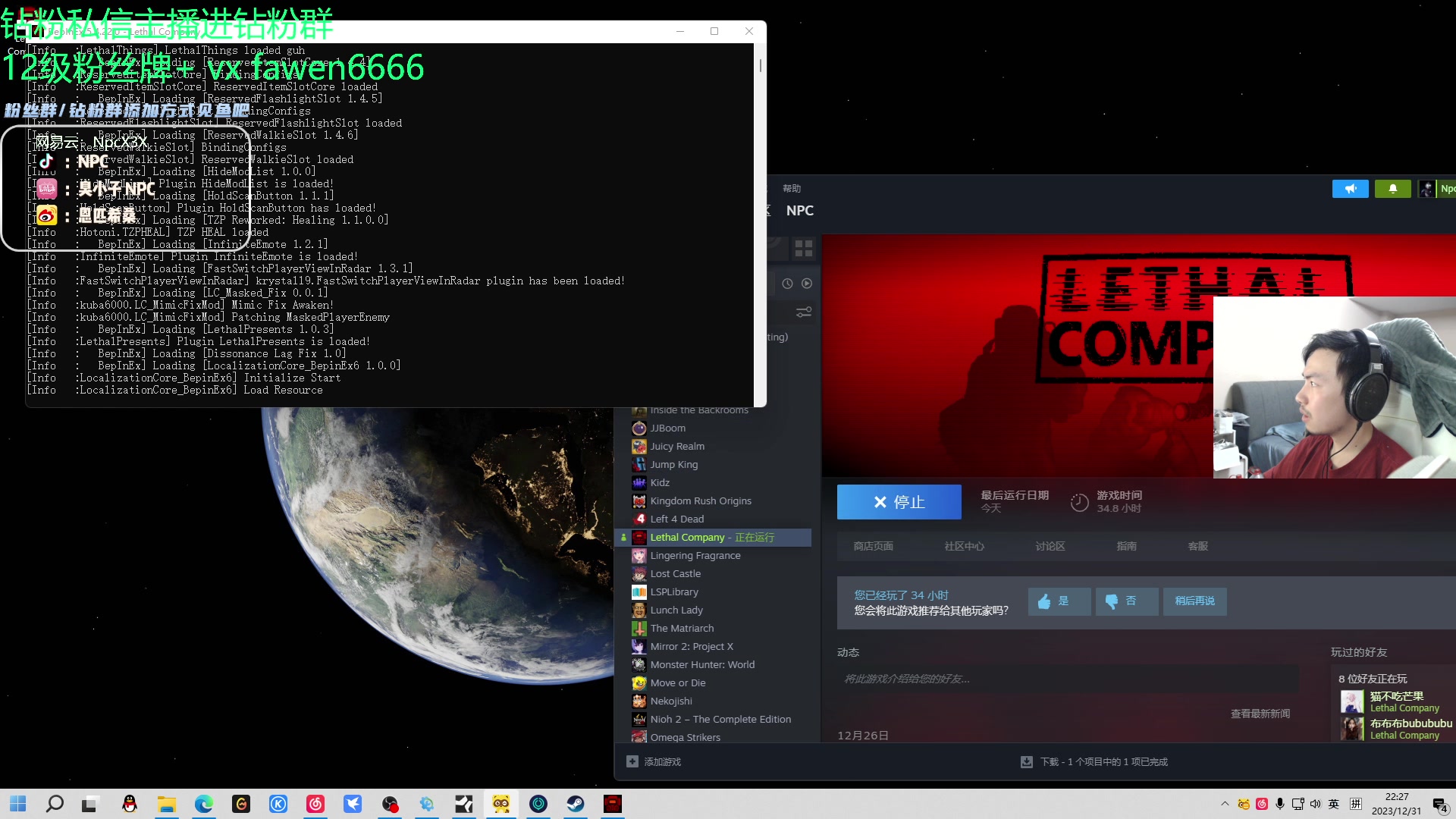
Task: Open the NPC profile tab in Steam header
Action: click(x=799, y=211)
